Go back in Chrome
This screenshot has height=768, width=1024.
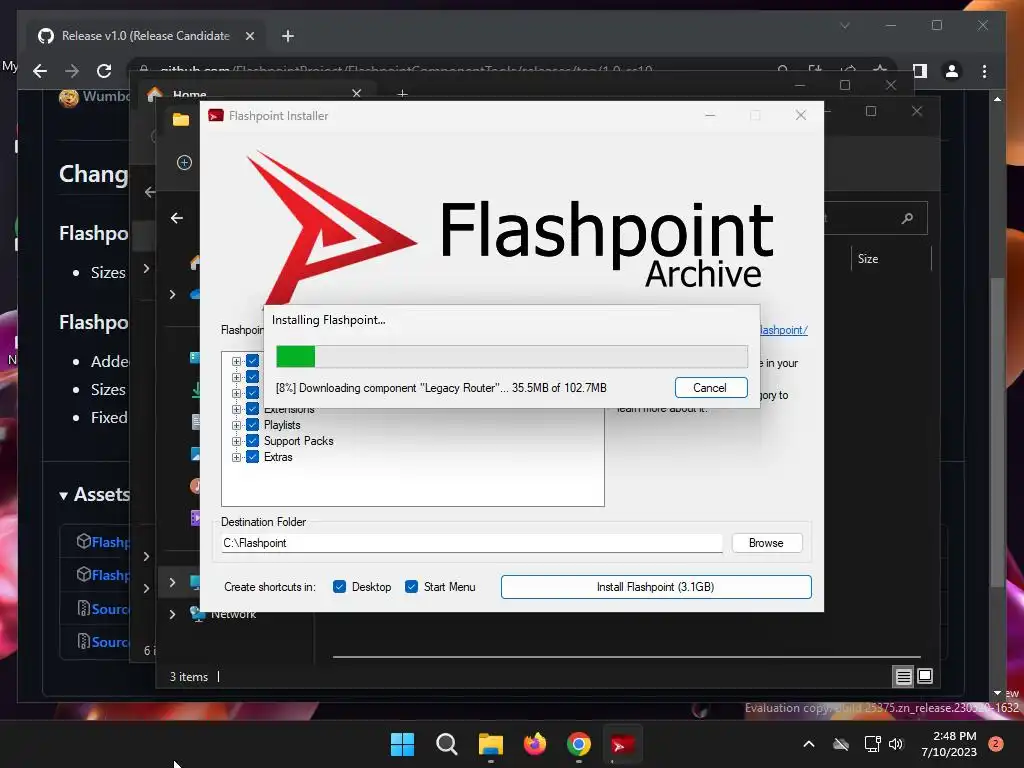click(40, 71)
